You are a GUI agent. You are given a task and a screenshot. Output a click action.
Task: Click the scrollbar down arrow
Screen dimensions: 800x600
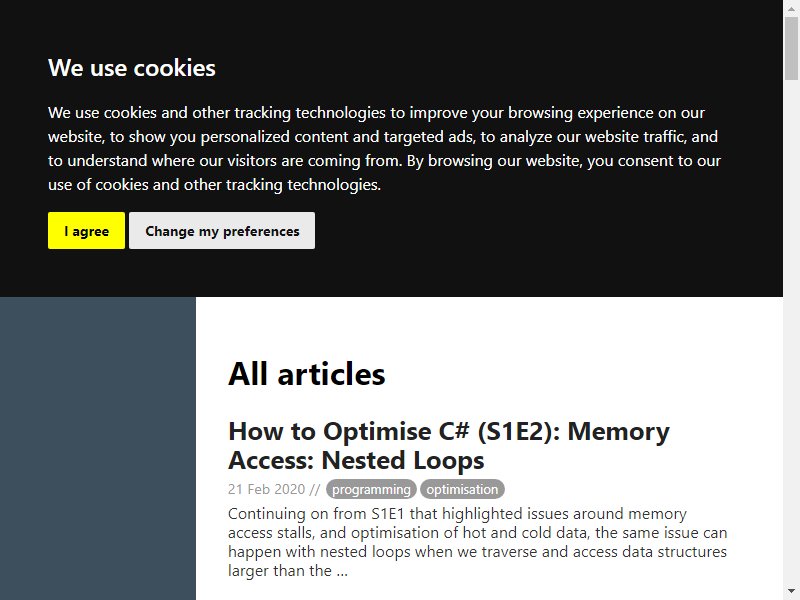click(791, 591)
